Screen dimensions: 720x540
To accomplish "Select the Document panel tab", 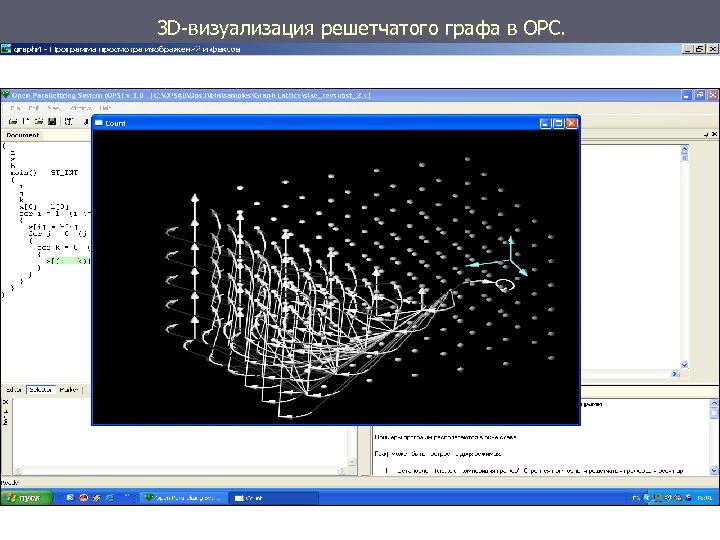I will click(22, 135).
